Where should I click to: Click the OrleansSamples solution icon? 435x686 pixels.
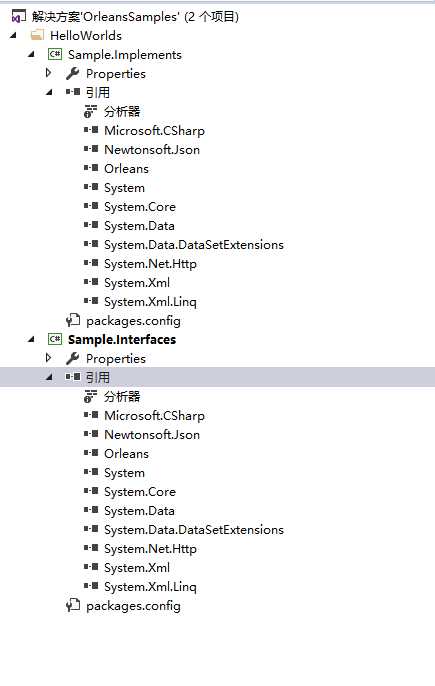tap(18, 17)
